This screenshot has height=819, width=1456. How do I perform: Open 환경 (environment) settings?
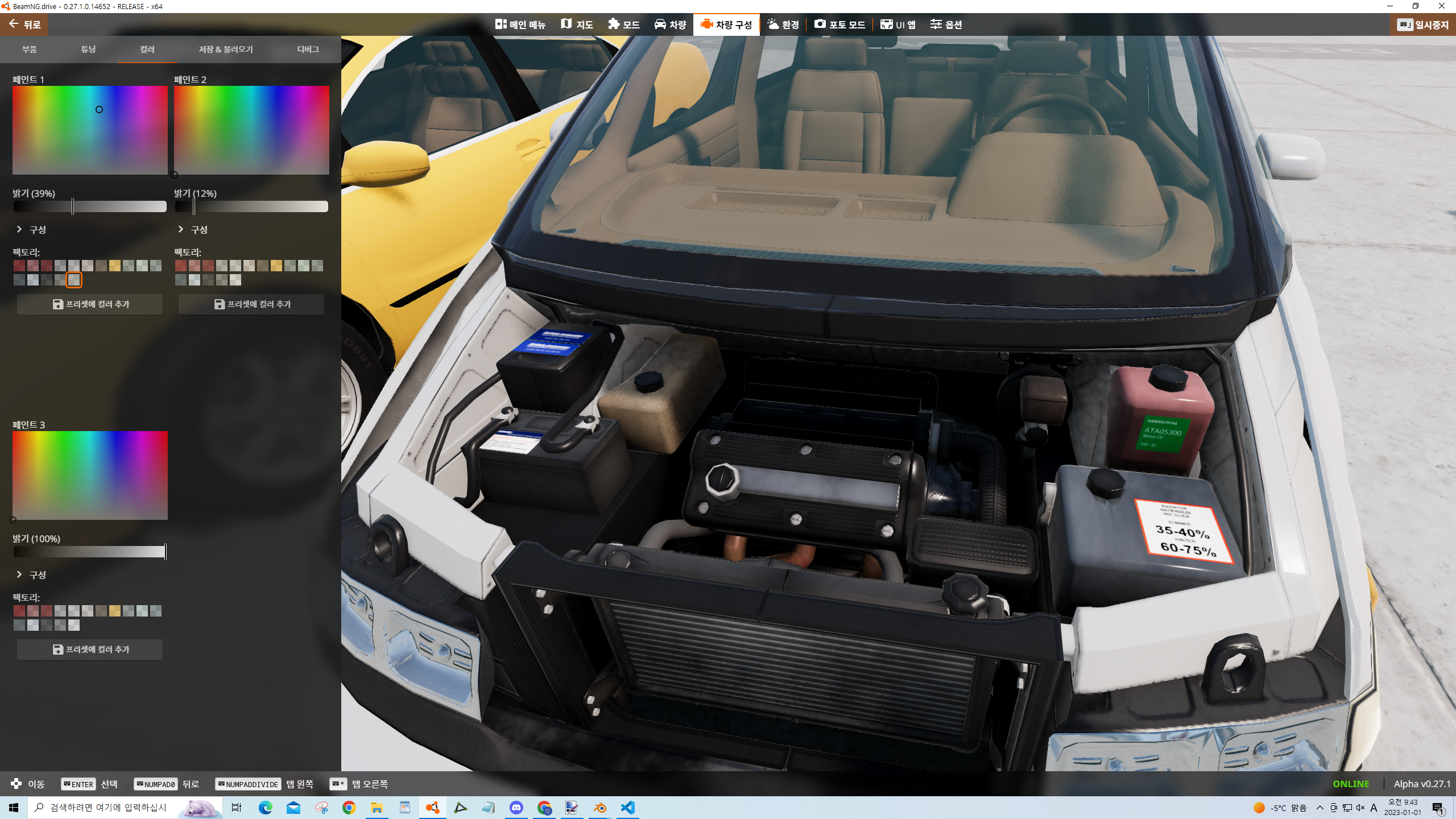click(x=783, y=24)
